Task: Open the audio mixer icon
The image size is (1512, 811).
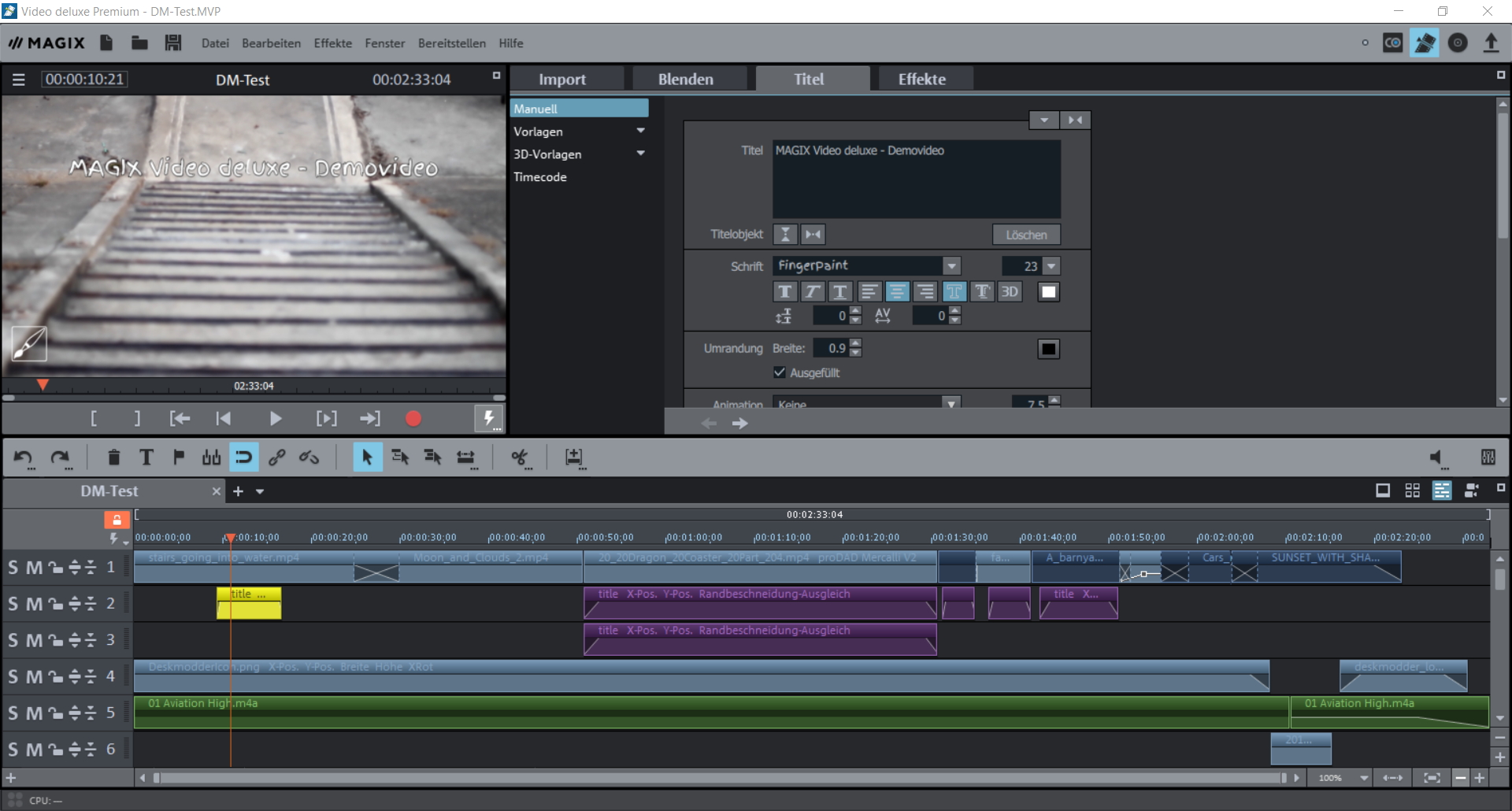Action: click(1488, 457)
